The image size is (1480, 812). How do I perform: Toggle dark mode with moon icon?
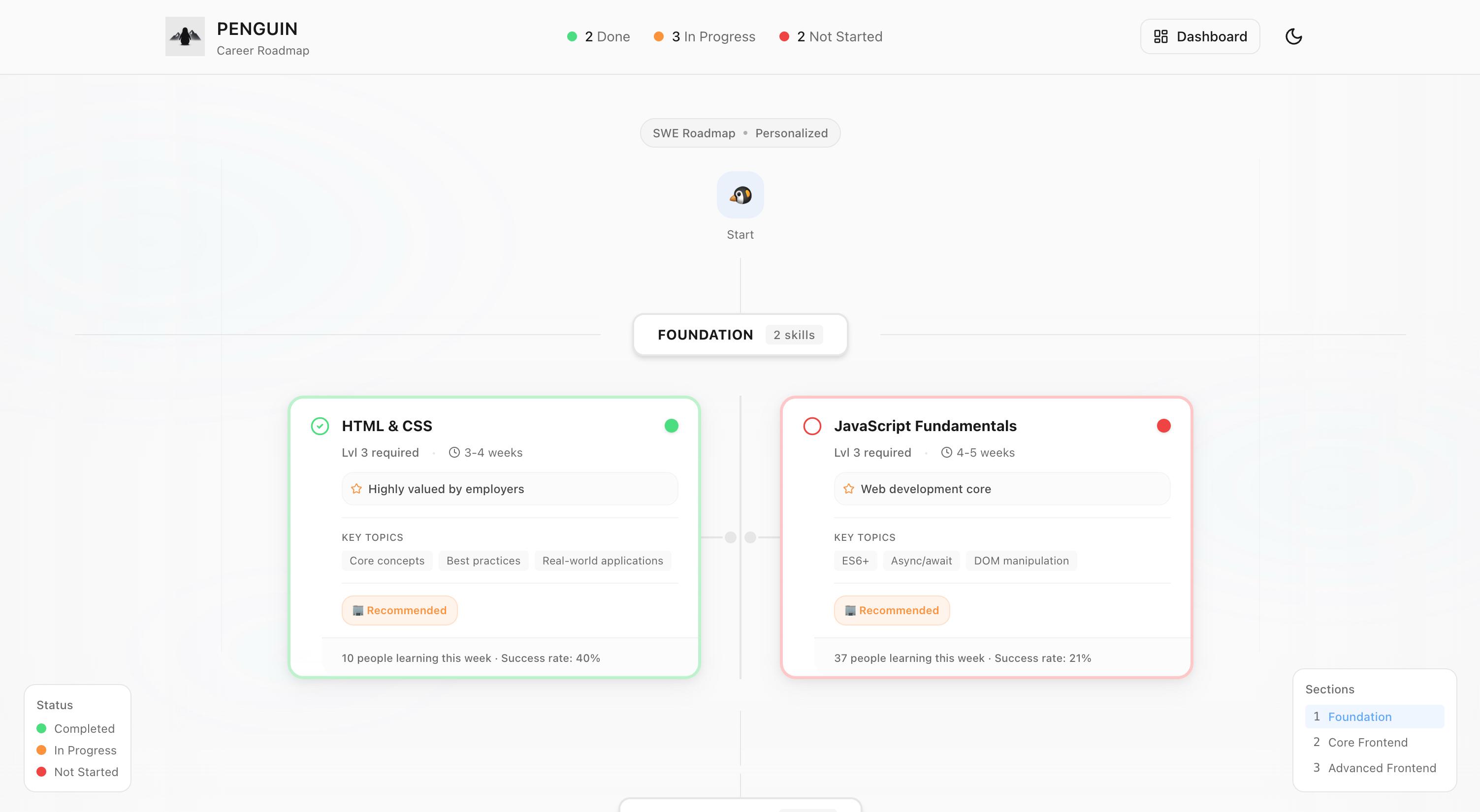click(x=1293, y=36)
